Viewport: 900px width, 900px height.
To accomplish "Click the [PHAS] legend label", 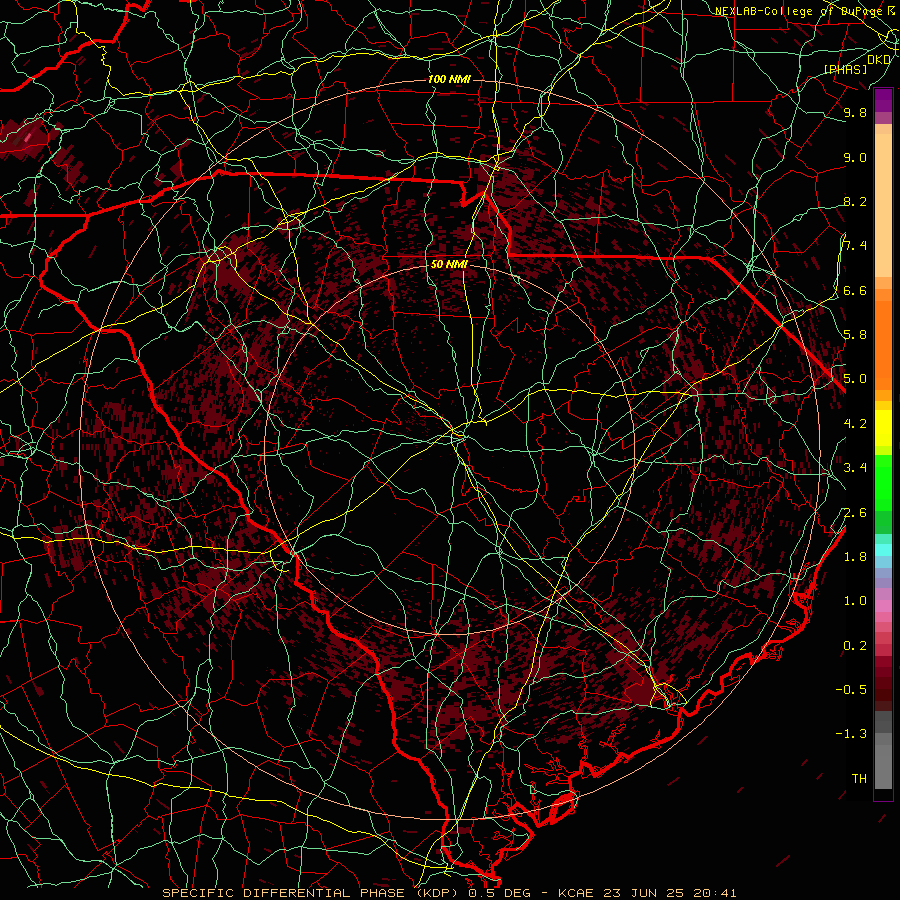I will point(845,69).
